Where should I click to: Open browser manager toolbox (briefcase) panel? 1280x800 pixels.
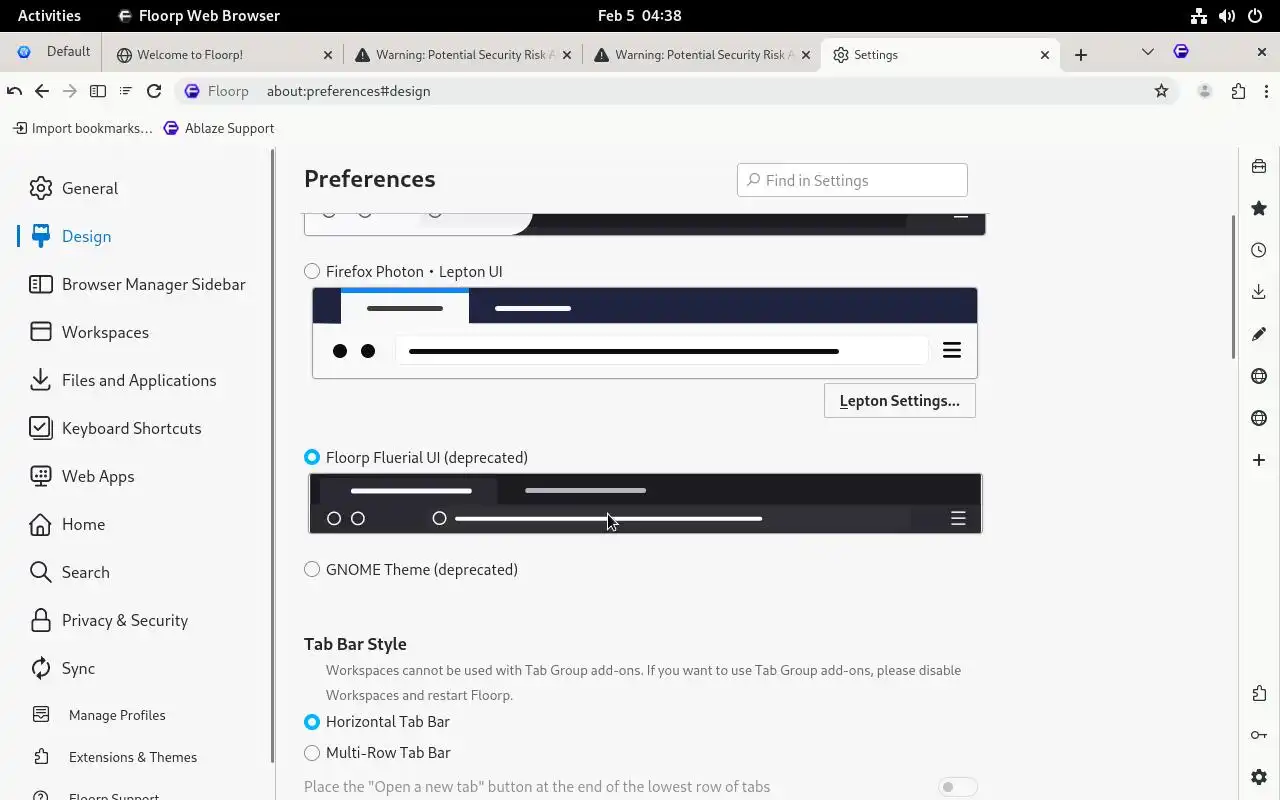tap(1259, 166)
